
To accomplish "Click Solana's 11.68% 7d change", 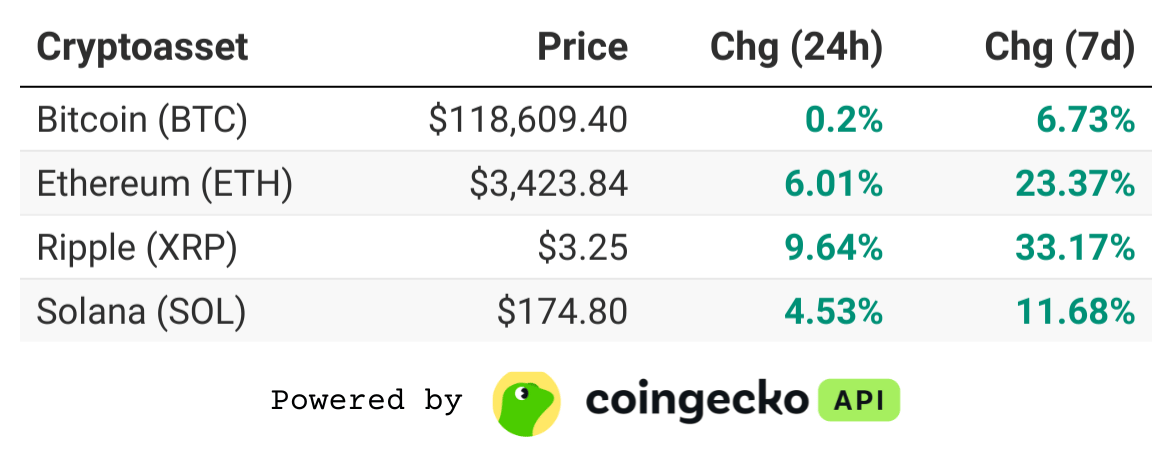I will click(x=1076, y=312).
